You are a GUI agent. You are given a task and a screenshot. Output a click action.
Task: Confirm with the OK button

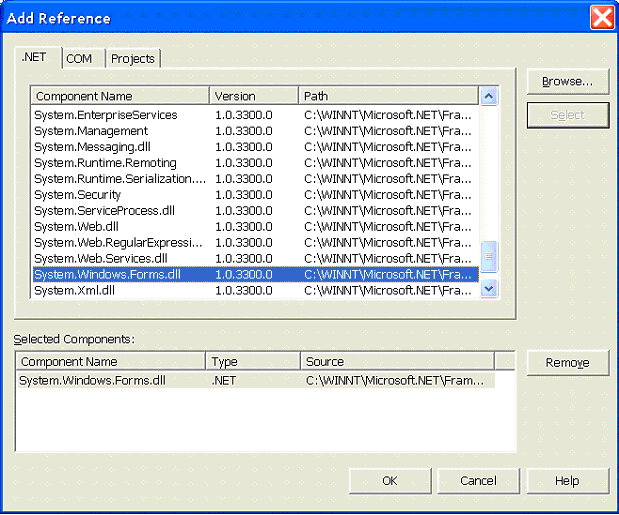tap(390, 481)
